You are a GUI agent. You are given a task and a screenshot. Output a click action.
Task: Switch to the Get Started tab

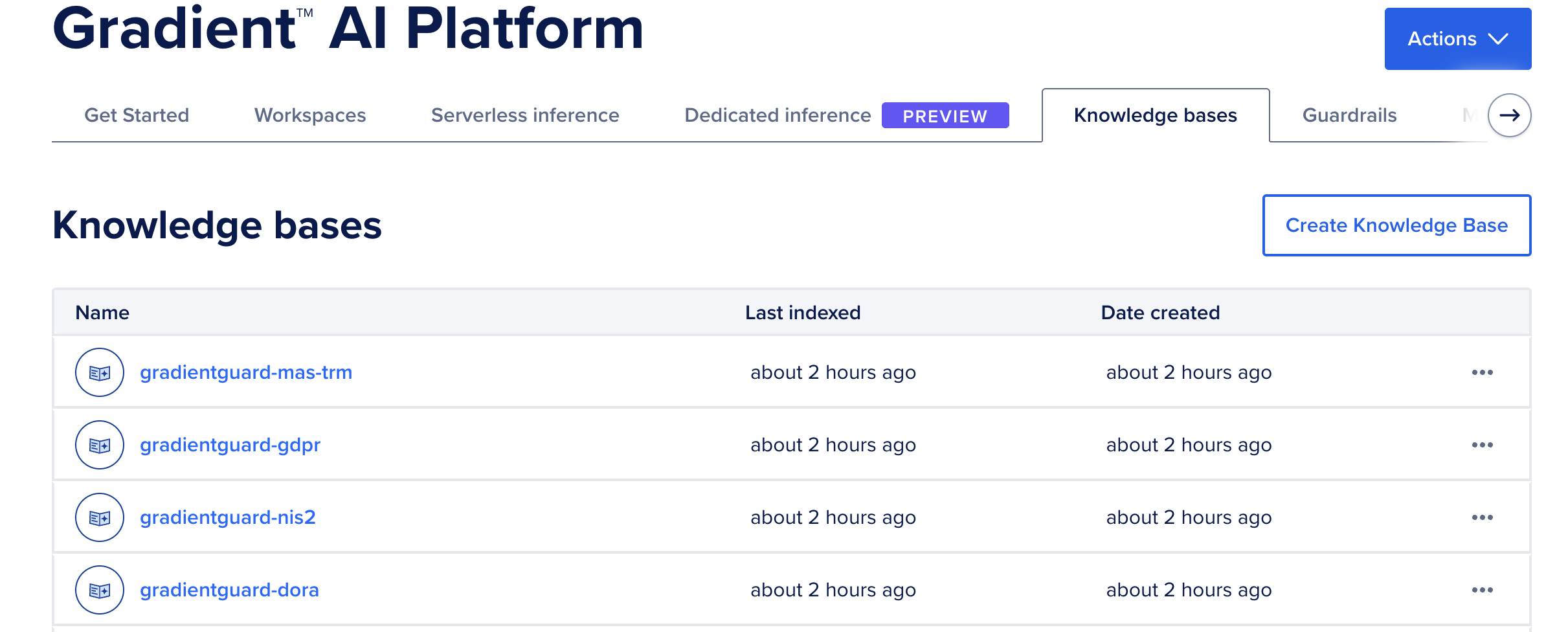137,115
